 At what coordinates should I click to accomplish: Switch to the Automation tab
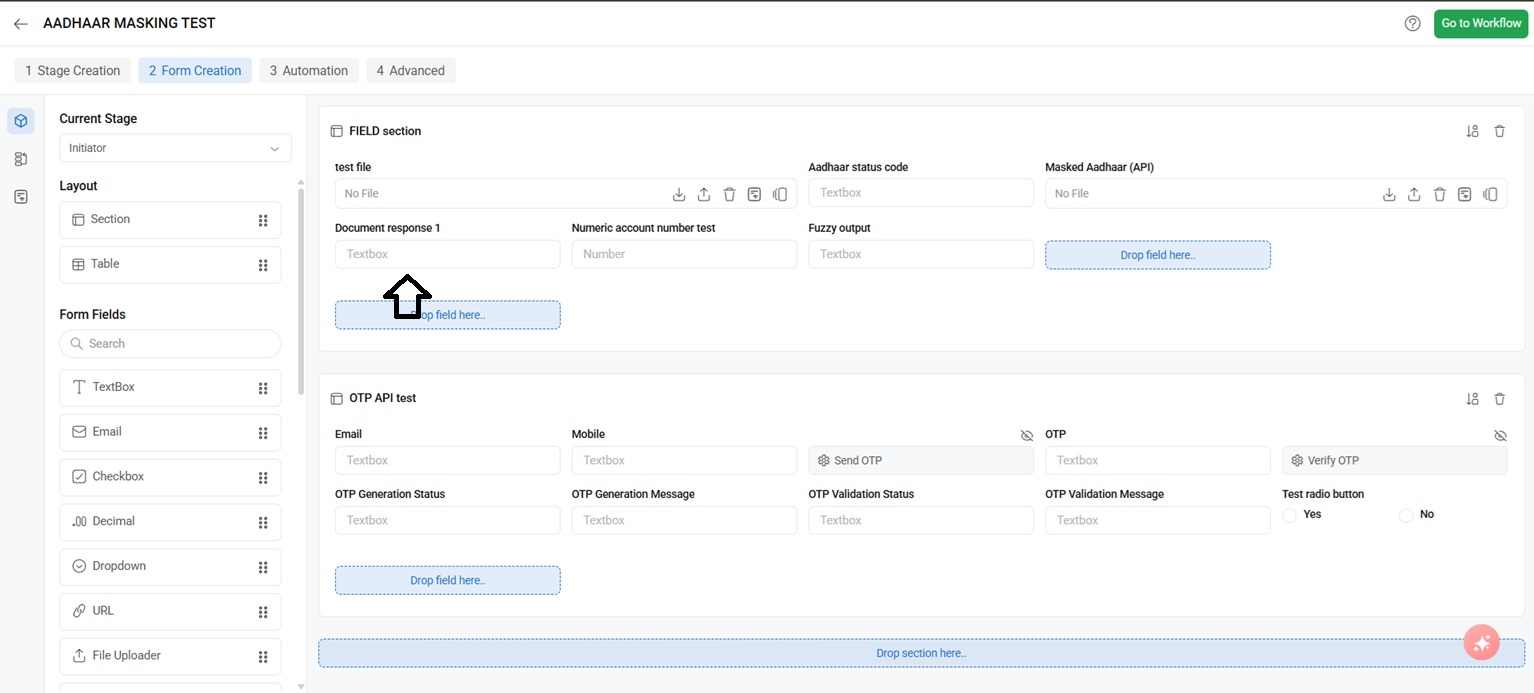[309, 71]
